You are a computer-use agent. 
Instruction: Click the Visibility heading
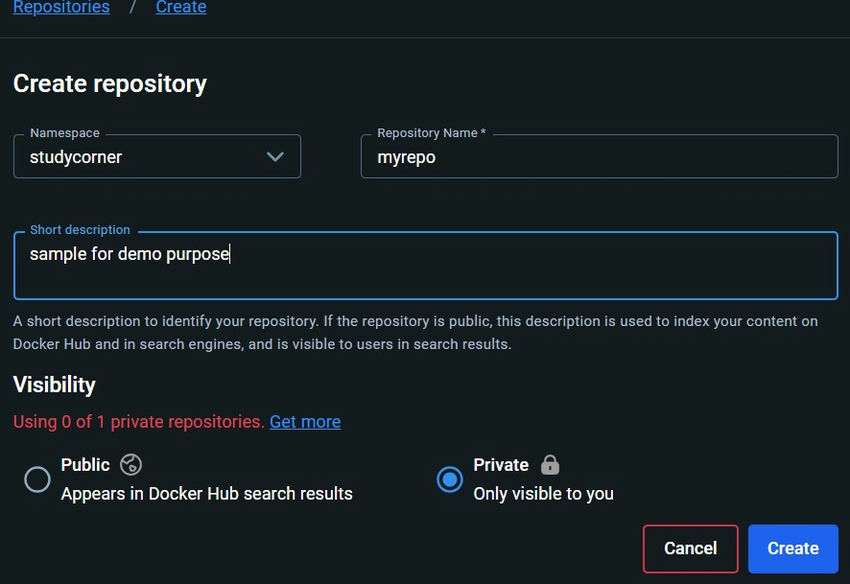click(x=54, y=385)
